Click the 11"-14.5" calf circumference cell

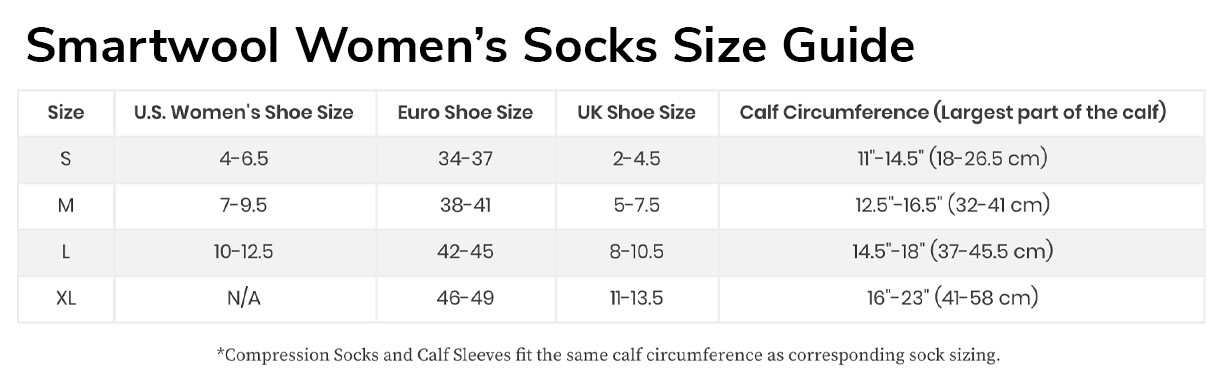coord(953,159)
